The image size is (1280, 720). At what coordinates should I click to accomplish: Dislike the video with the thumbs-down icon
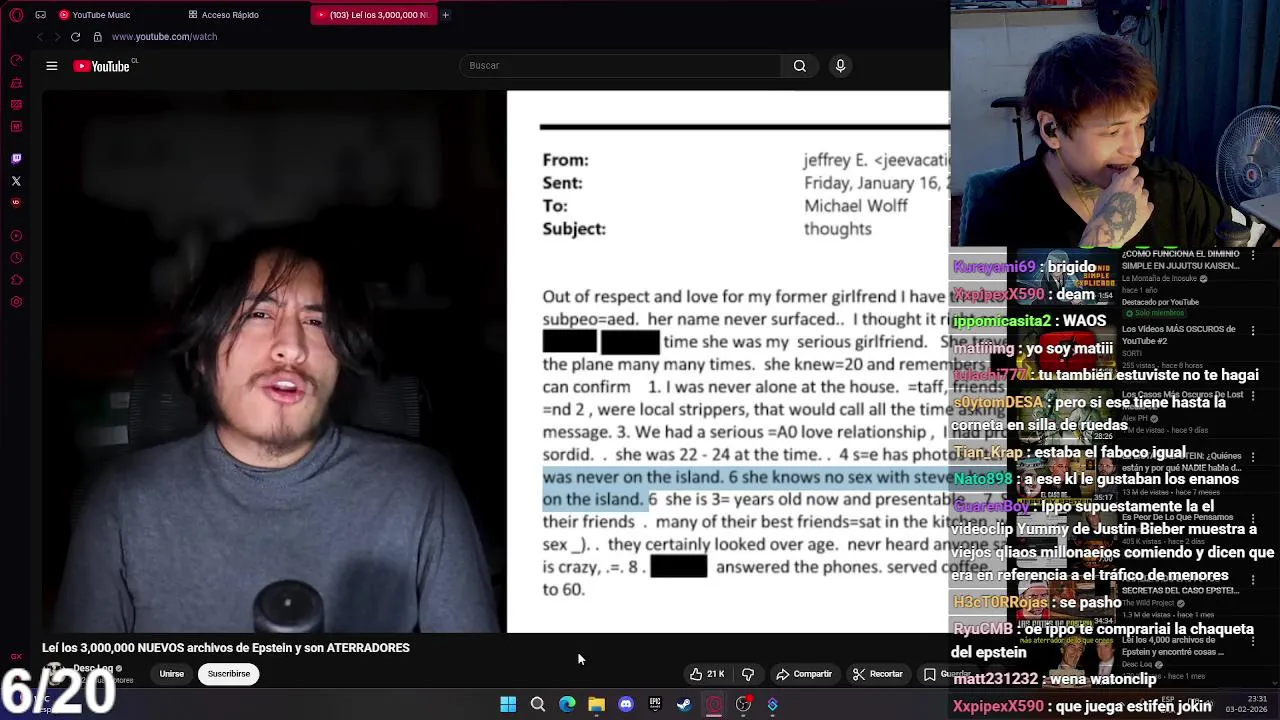pos(748,674)
